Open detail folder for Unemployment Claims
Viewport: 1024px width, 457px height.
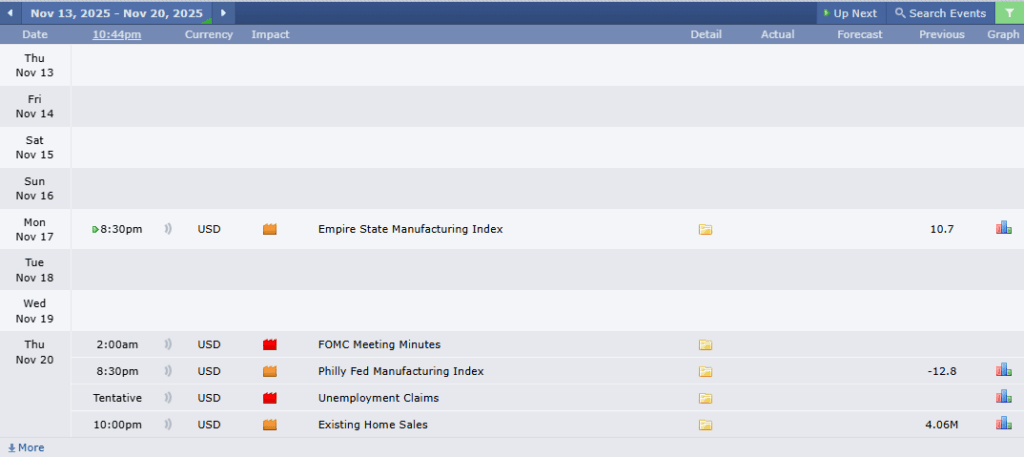[705, 398]
